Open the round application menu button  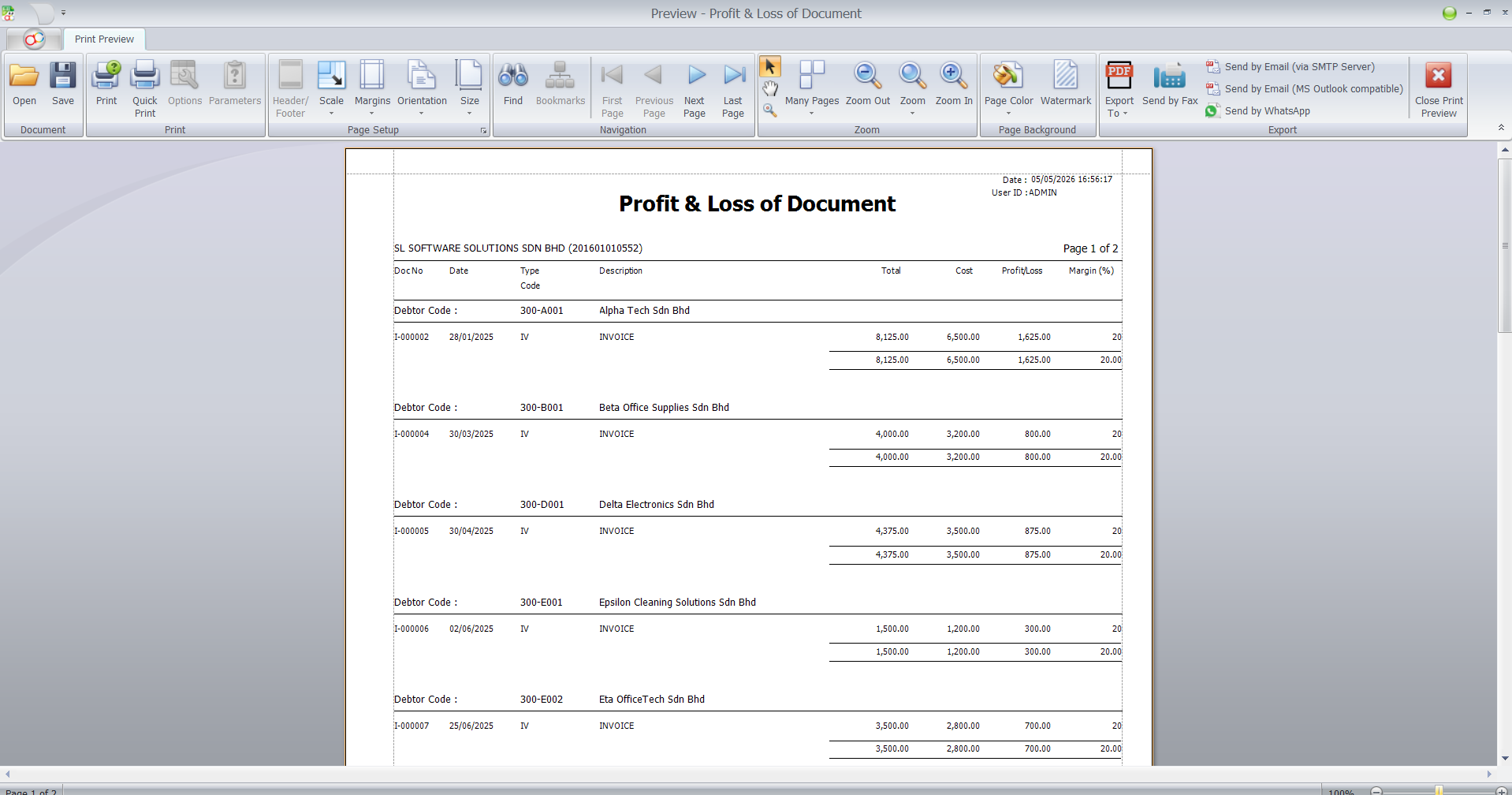(x=34, y=39)
